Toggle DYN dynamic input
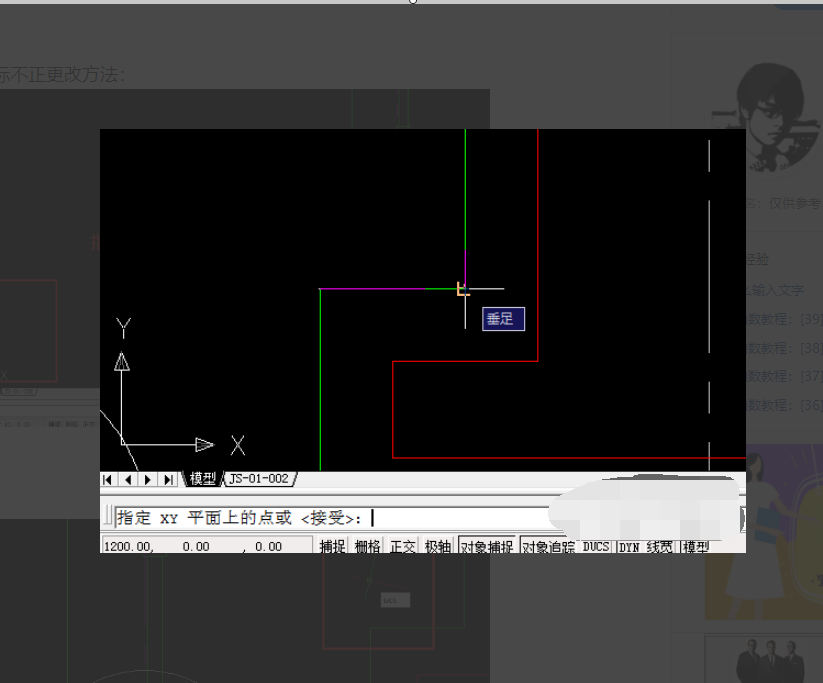This screenshot has height=683, width=823. click(x=629, y=547)
